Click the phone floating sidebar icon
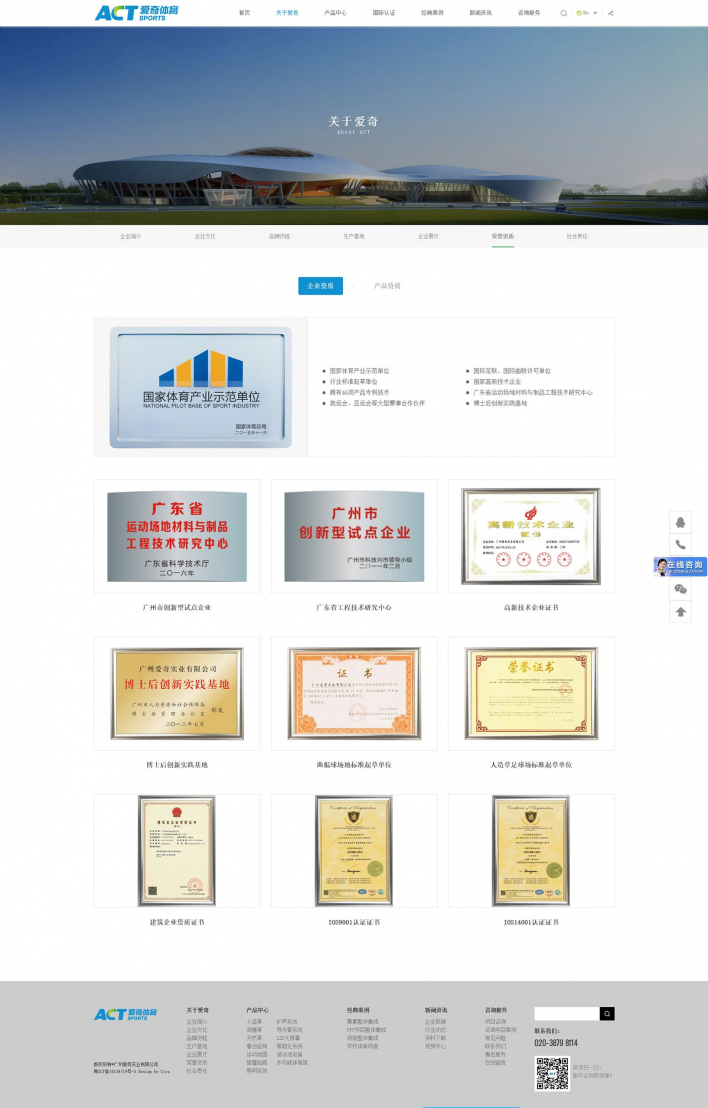708x1108 pixels. click(x=681, y=544)
